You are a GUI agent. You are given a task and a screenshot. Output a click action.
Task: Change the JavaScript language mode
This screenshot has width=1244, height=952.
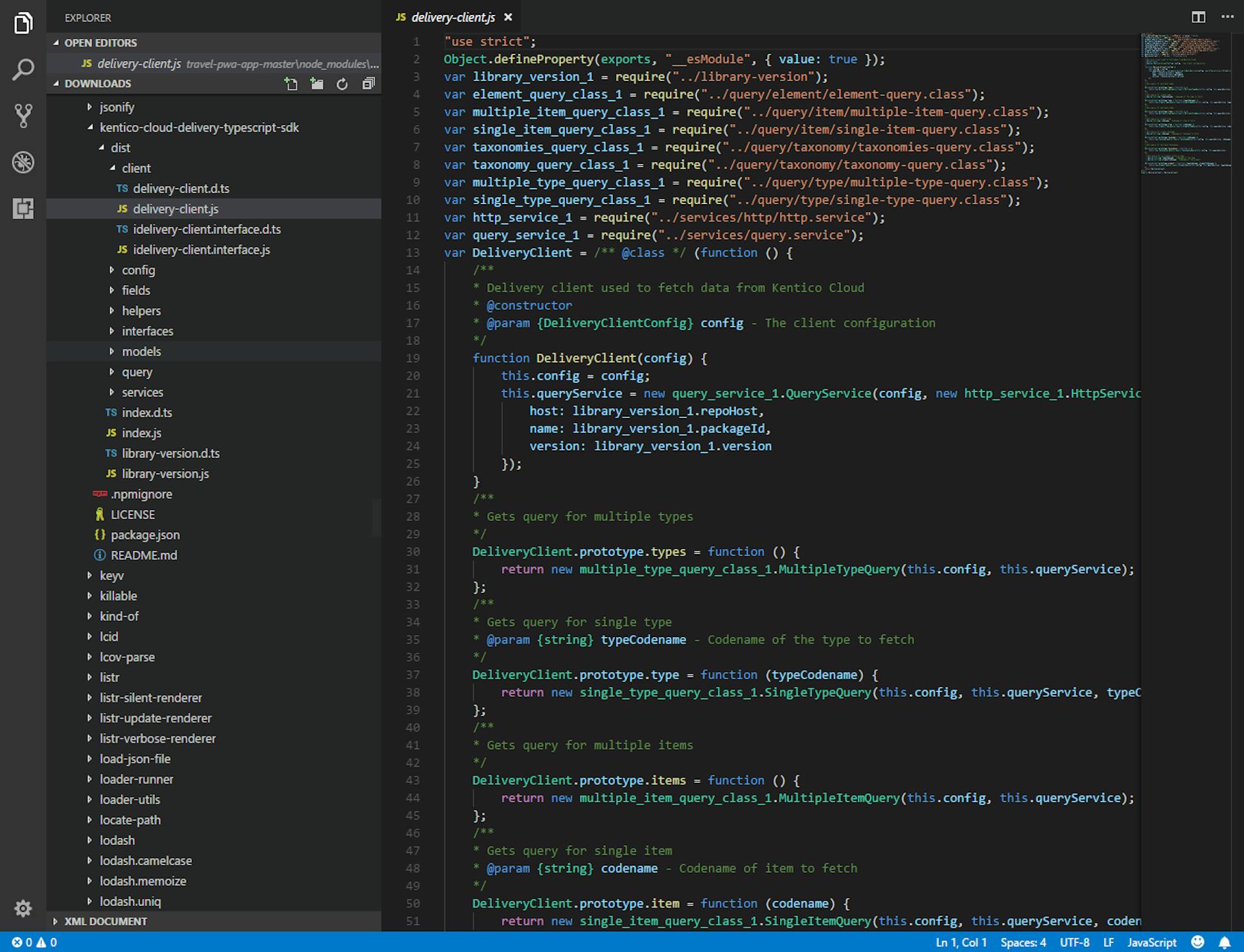tap(1151, 942)
